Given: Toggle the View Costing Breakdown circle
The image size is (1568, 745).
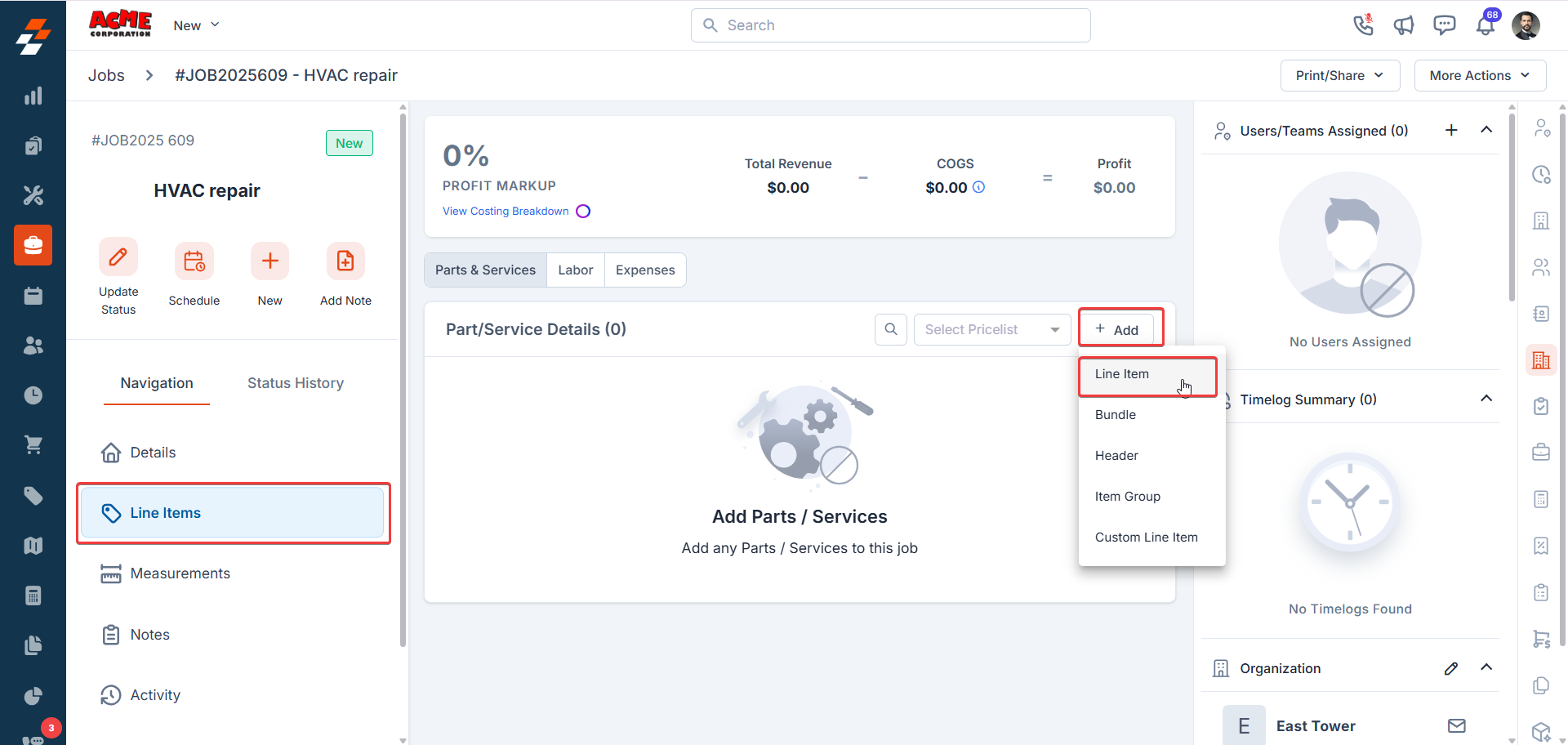Looking at the screenshot, I should (583, 211).
